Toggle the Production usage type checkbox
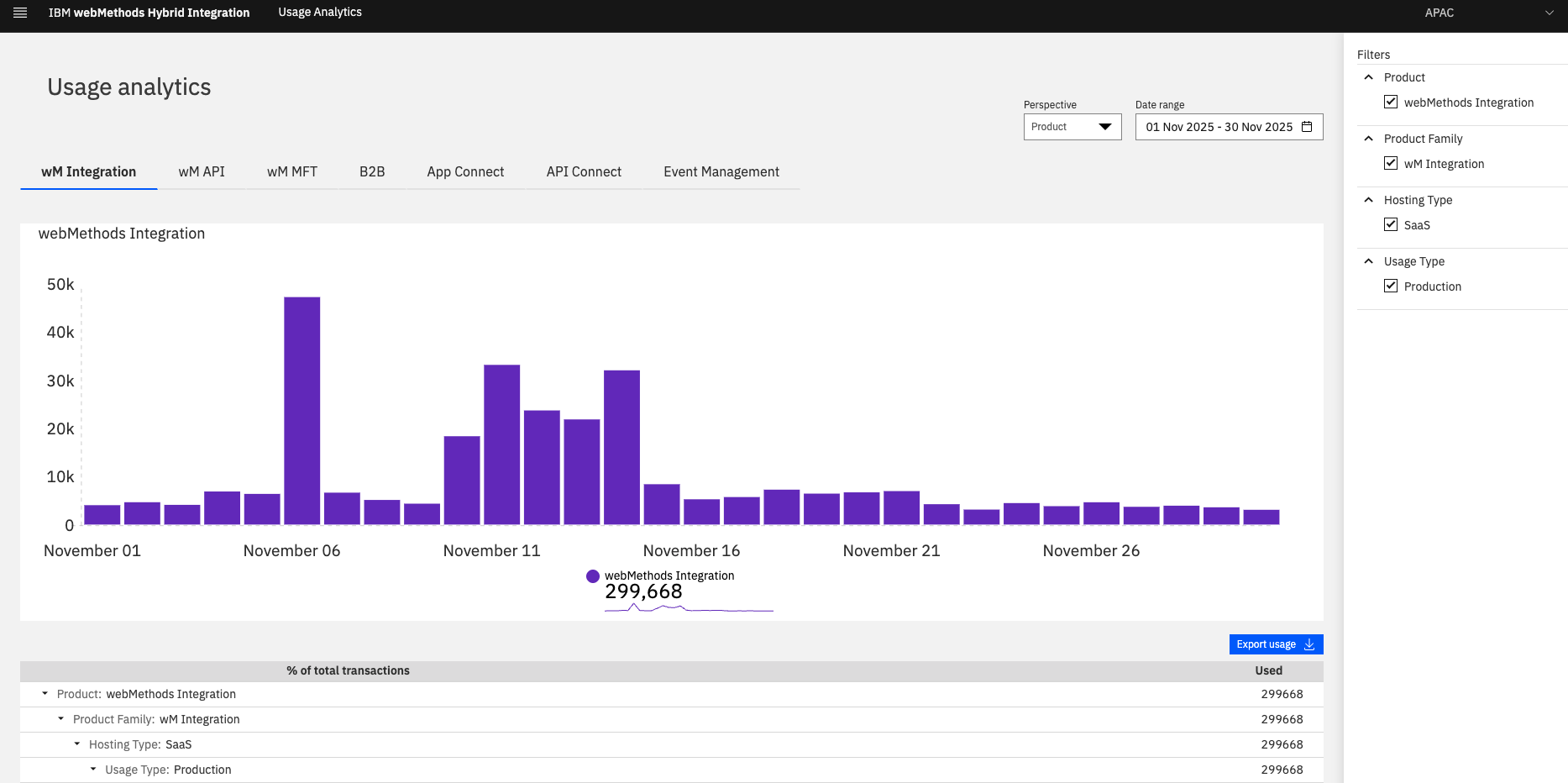The image size is (1568, 783). (x=1391, y=286)
